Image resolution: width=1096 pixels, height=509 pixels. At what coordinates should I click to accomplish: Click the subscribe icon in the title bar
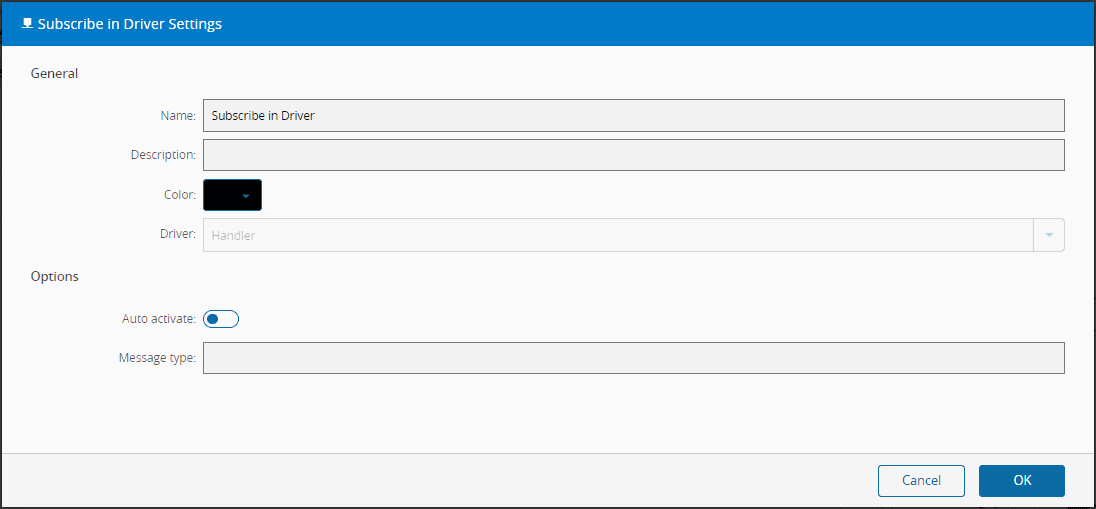[27, 24]
